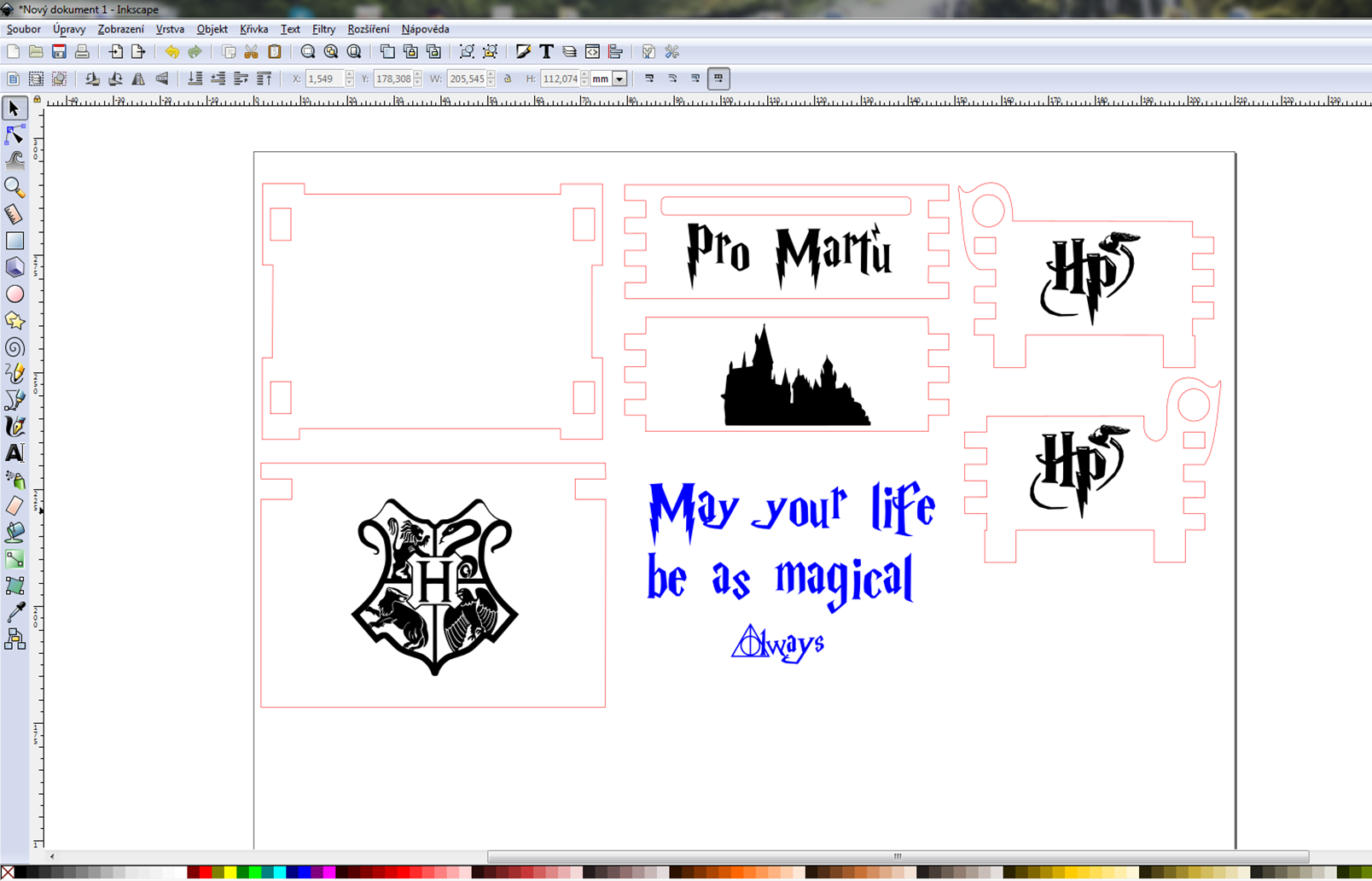The height and width of the screenshot is (881, 1372).
Task: Select the Color dropper tool
Action: point(15,612)
